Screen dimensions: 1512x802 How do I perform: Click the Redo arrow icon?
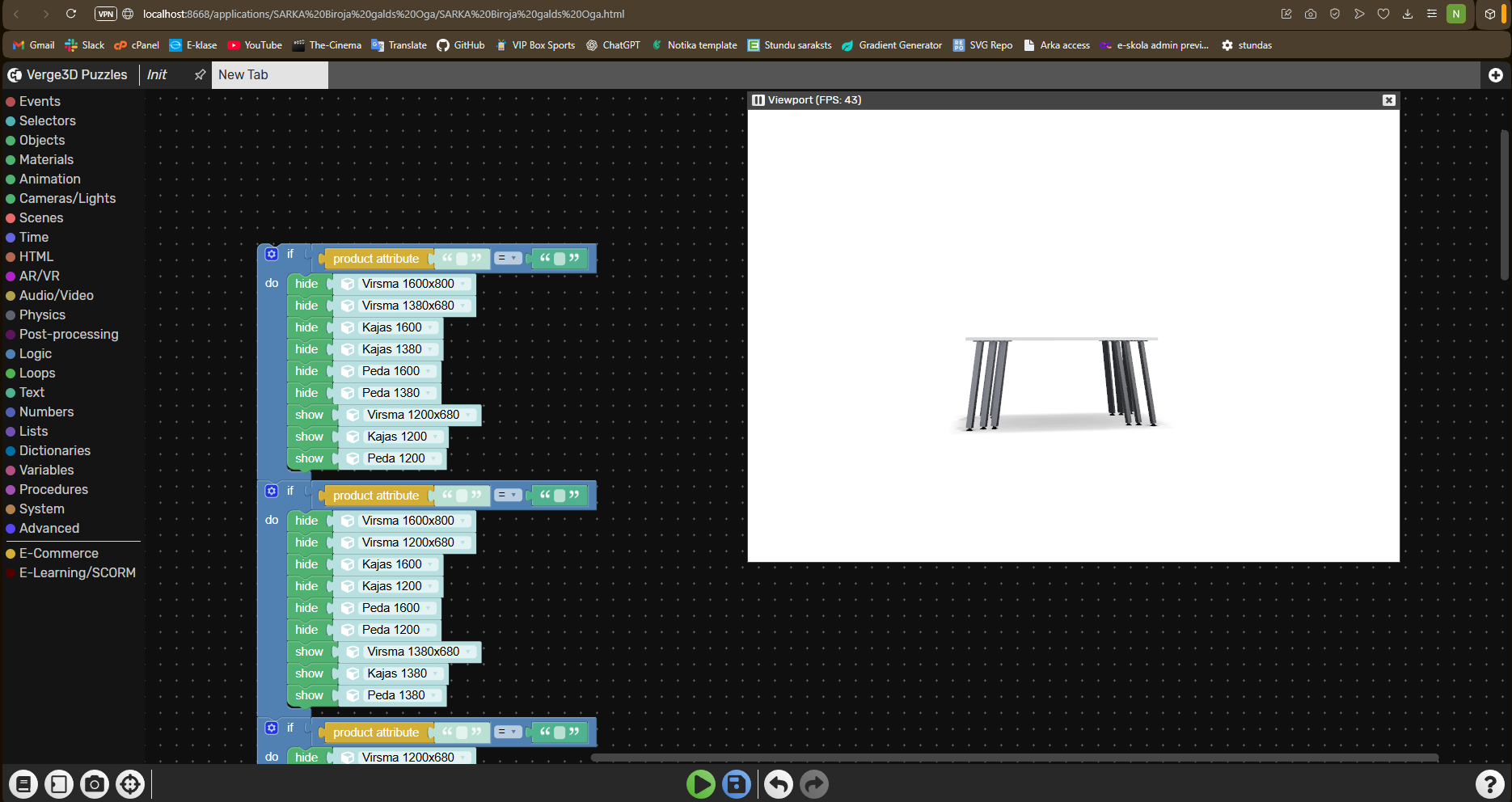pyautogui.click(x=814, y=784)
